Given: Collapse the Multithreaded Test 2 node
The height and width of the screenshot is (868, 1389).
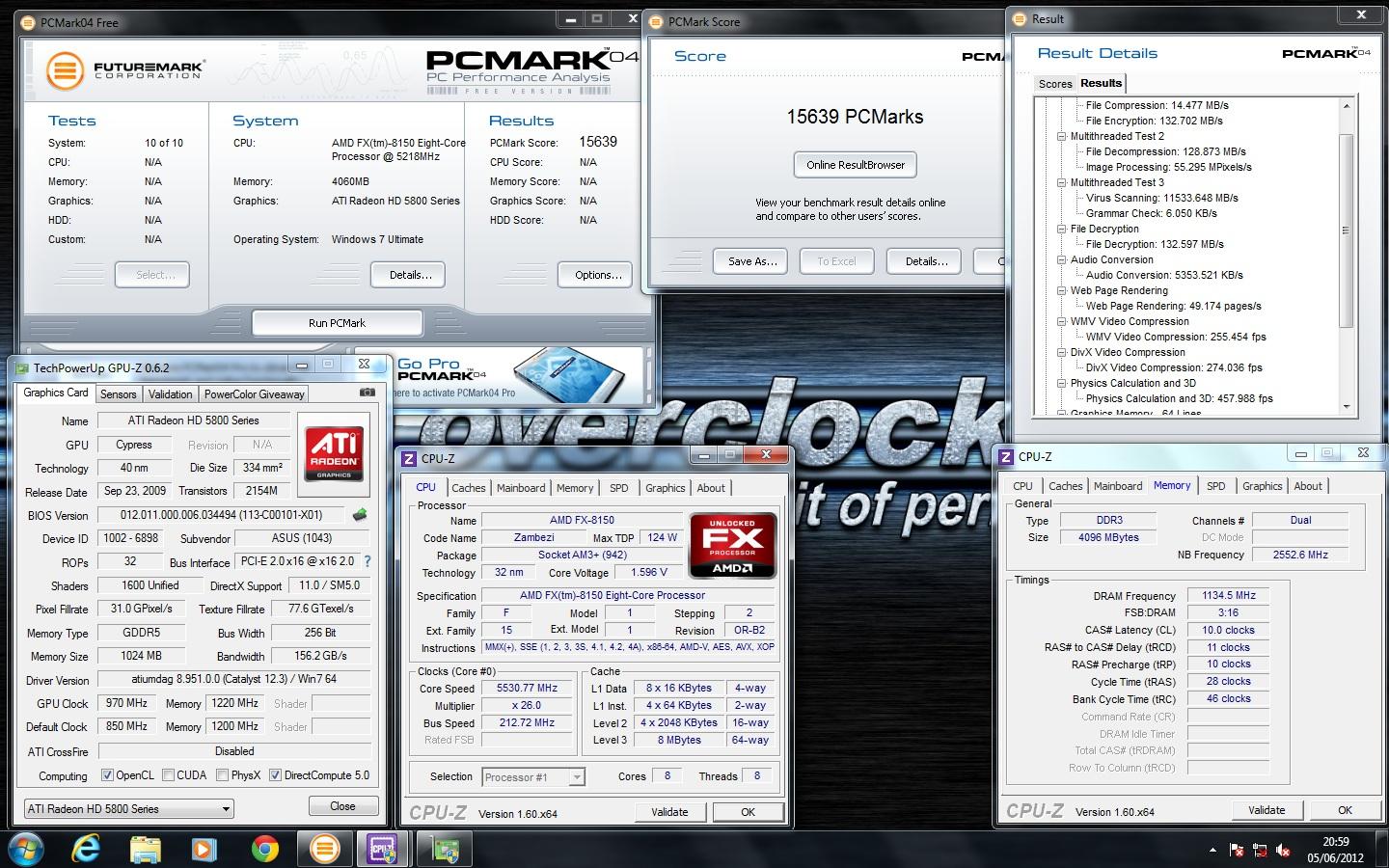Looking at the screenshot, I should [1062, 136].
